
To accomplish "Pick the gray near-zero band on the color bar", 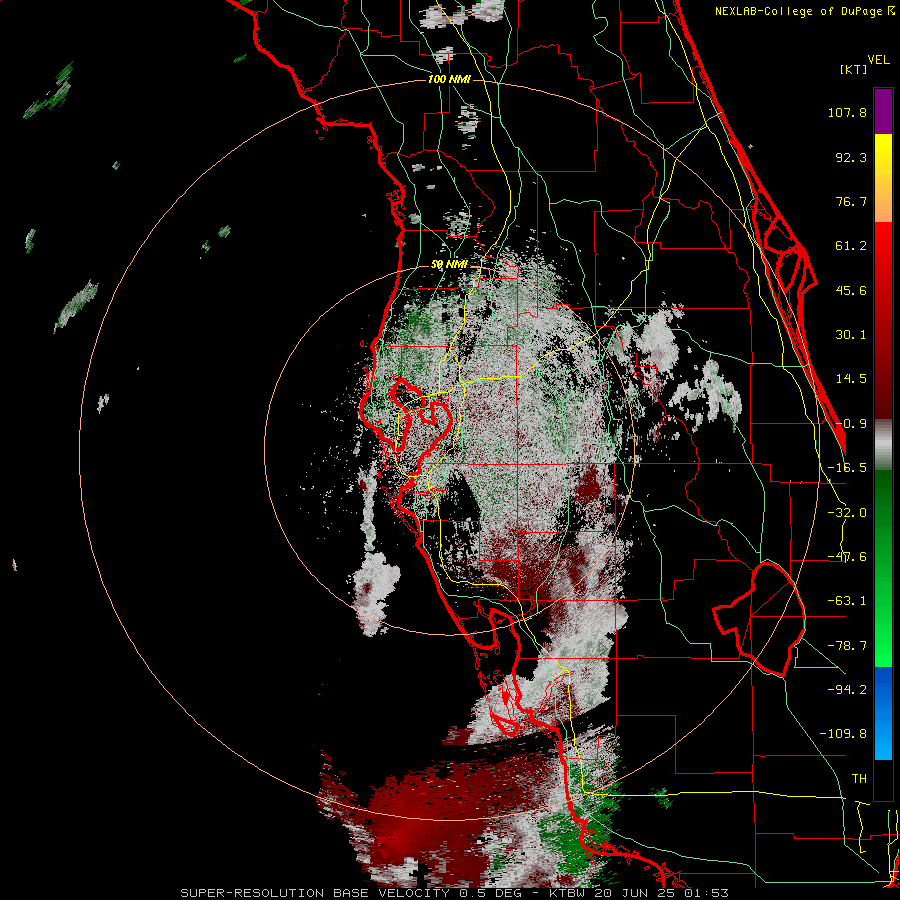I will coord(883,444).
